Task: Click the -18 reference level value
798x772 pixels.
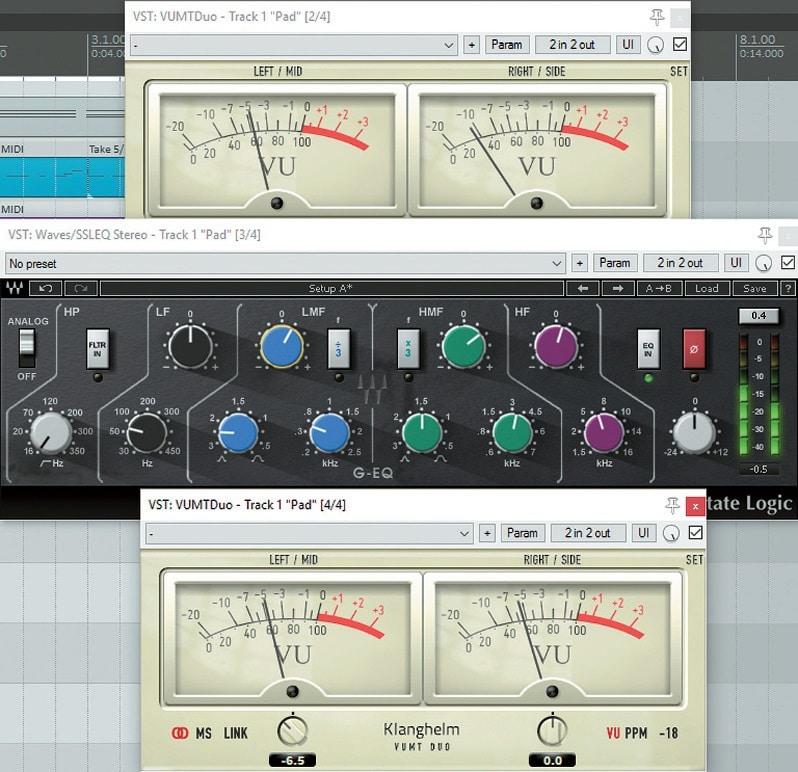Action: click(668, 733)
